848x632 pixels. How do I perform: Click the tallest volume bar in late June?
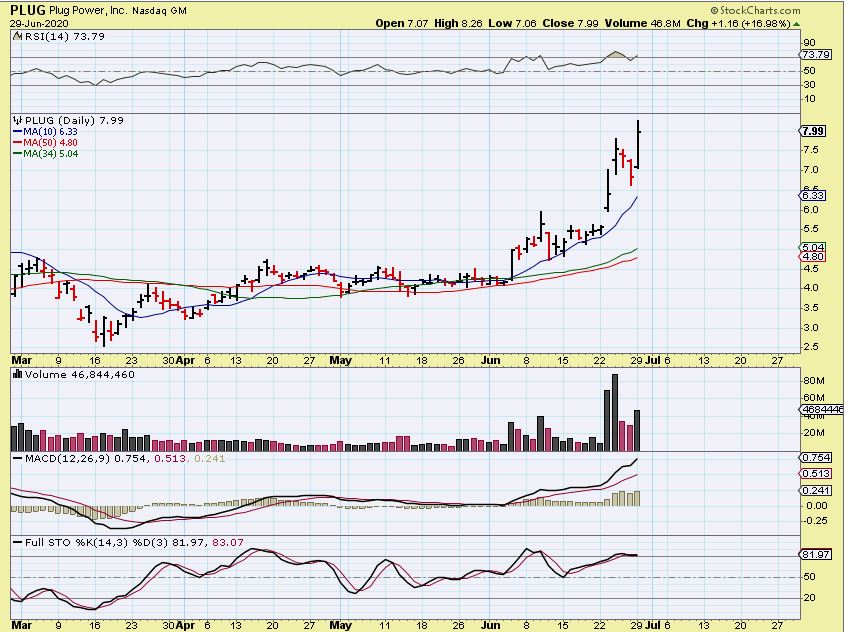[615, 412]
